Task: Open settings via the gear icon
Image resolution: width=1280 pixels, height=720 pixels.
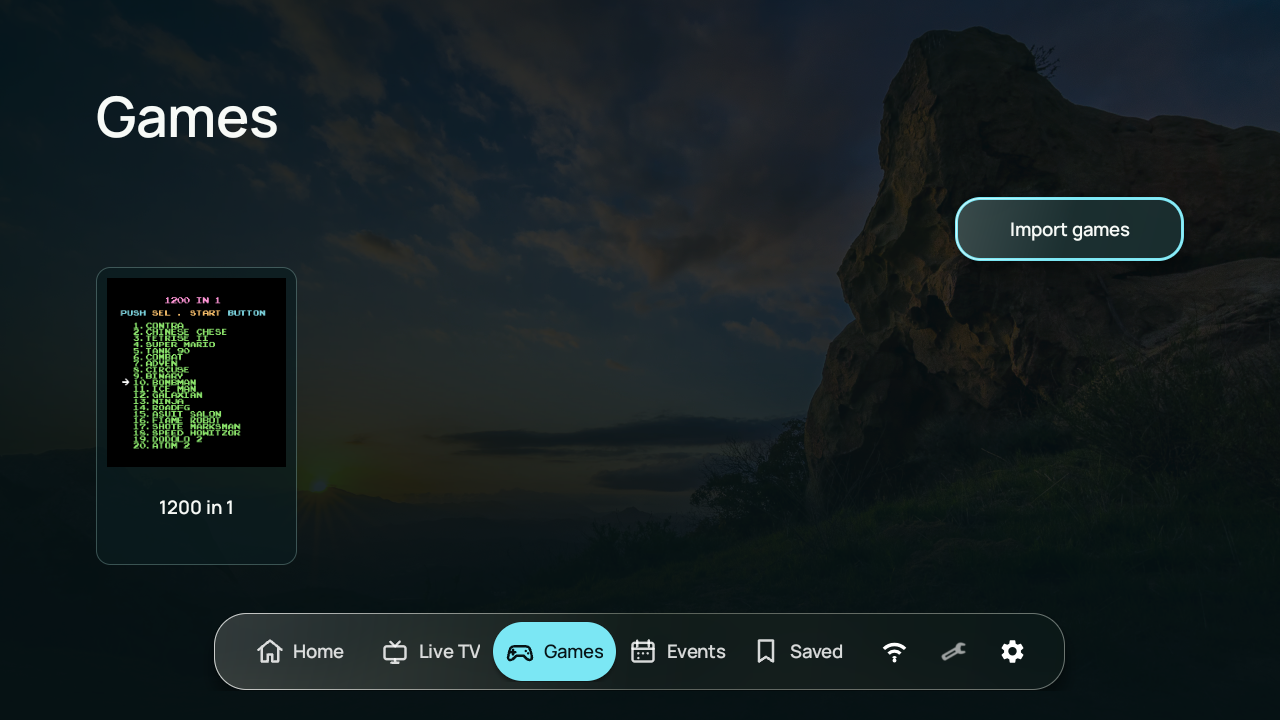Action: click(1012, 652)
